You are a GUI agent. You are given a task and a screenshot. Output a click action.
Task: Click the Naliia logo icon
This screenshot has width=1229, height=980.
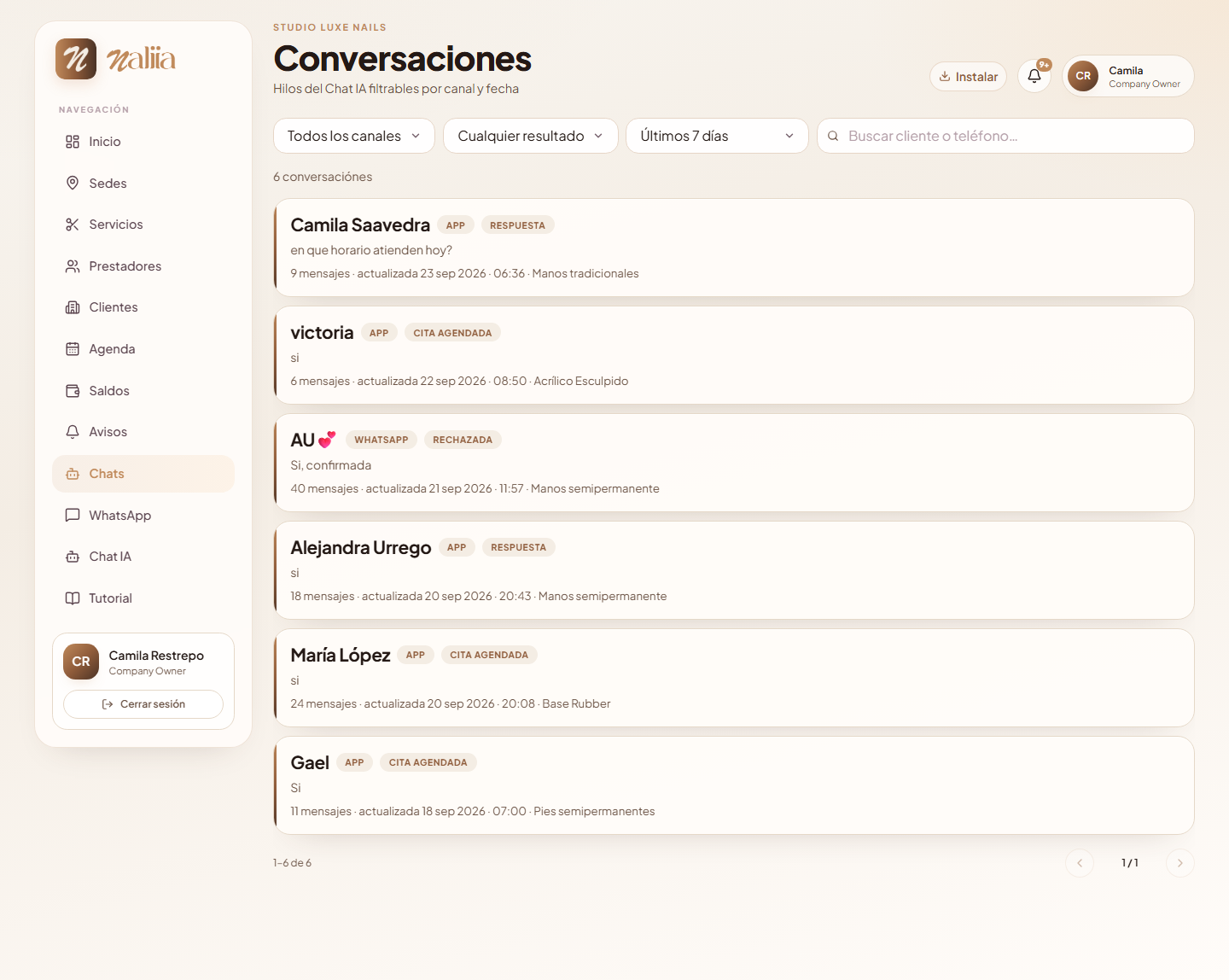76,59
